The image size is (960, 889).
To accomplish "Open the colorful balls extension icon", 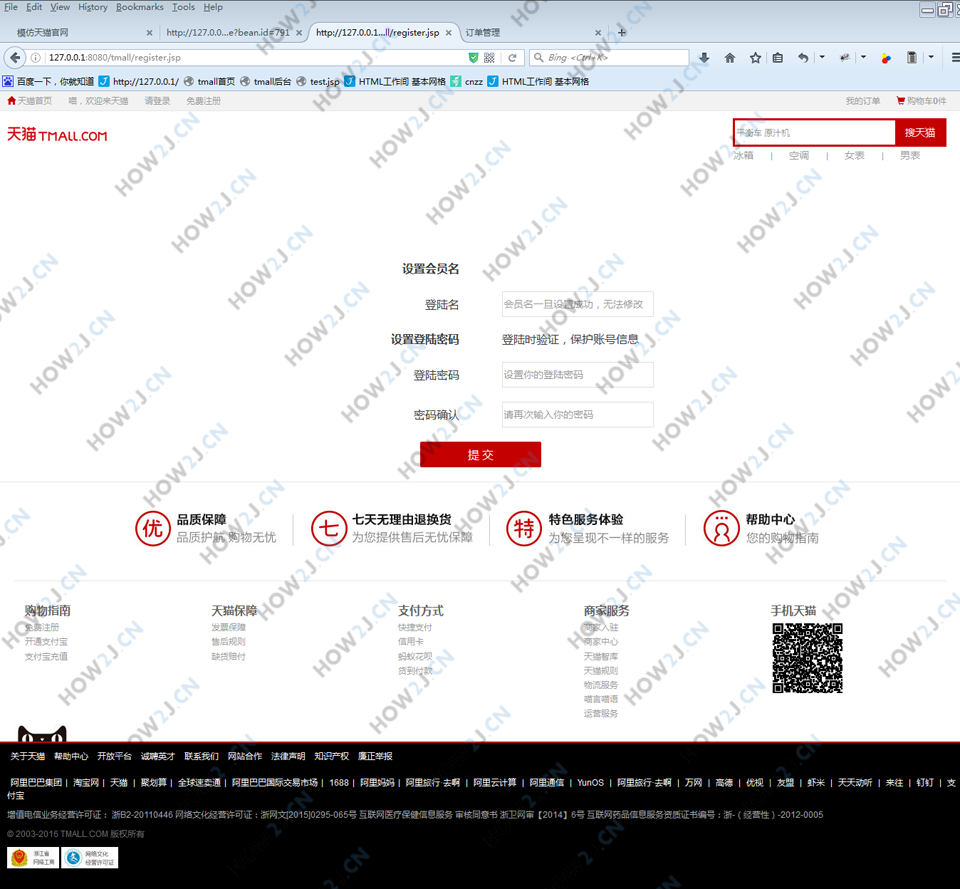I will pyautogui.click(x=886, y=58).
